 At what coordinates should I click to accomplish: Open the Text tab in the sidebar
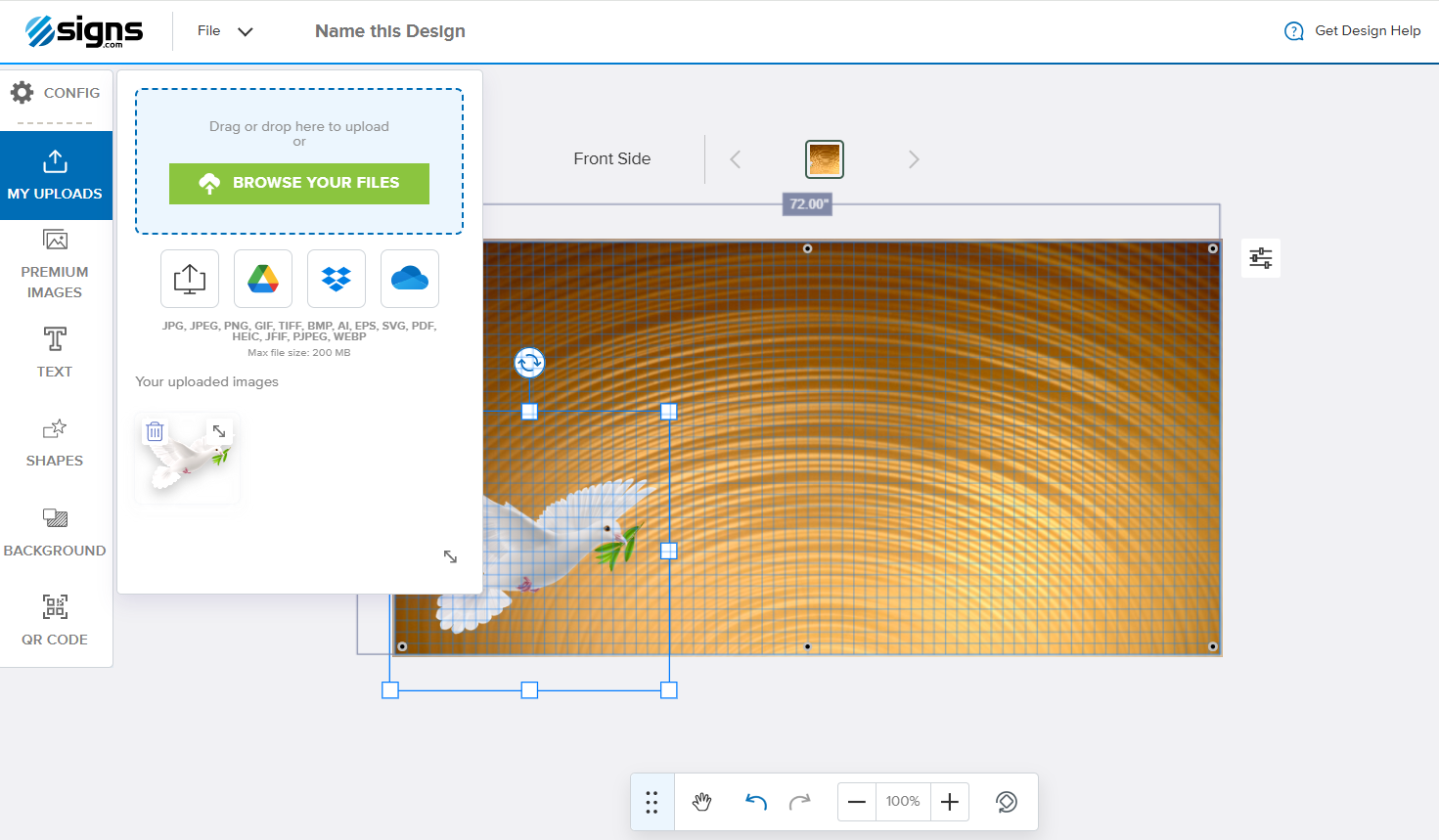pos(55,352)
